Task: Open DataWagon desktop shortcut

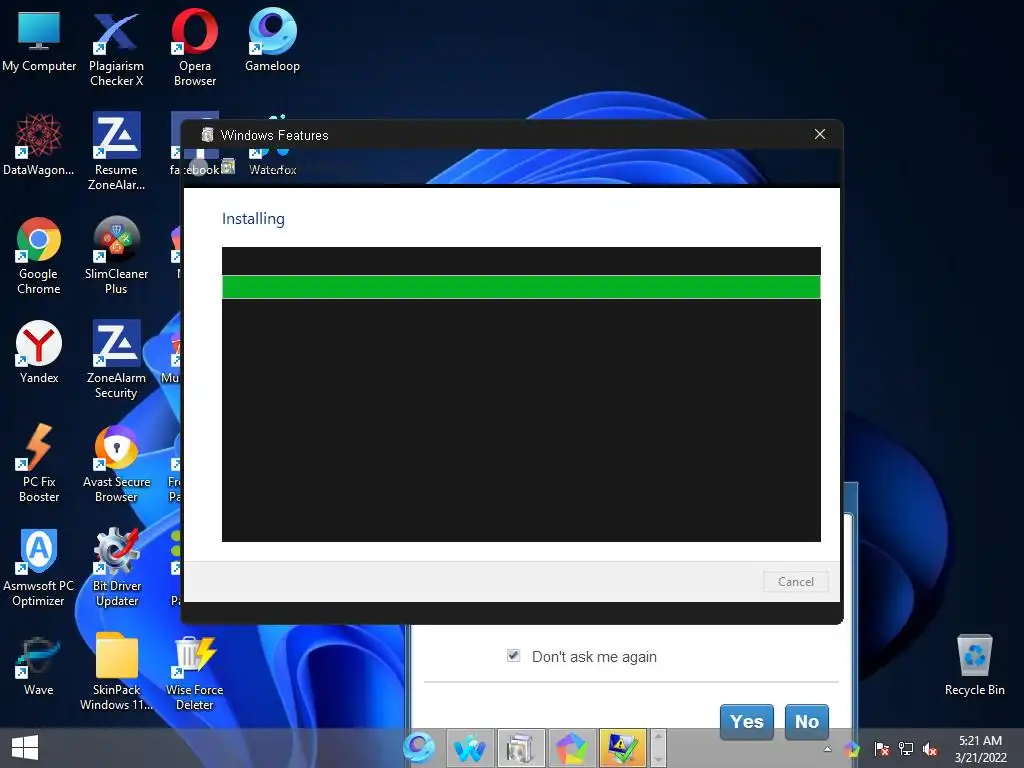Action: point(39,145)
